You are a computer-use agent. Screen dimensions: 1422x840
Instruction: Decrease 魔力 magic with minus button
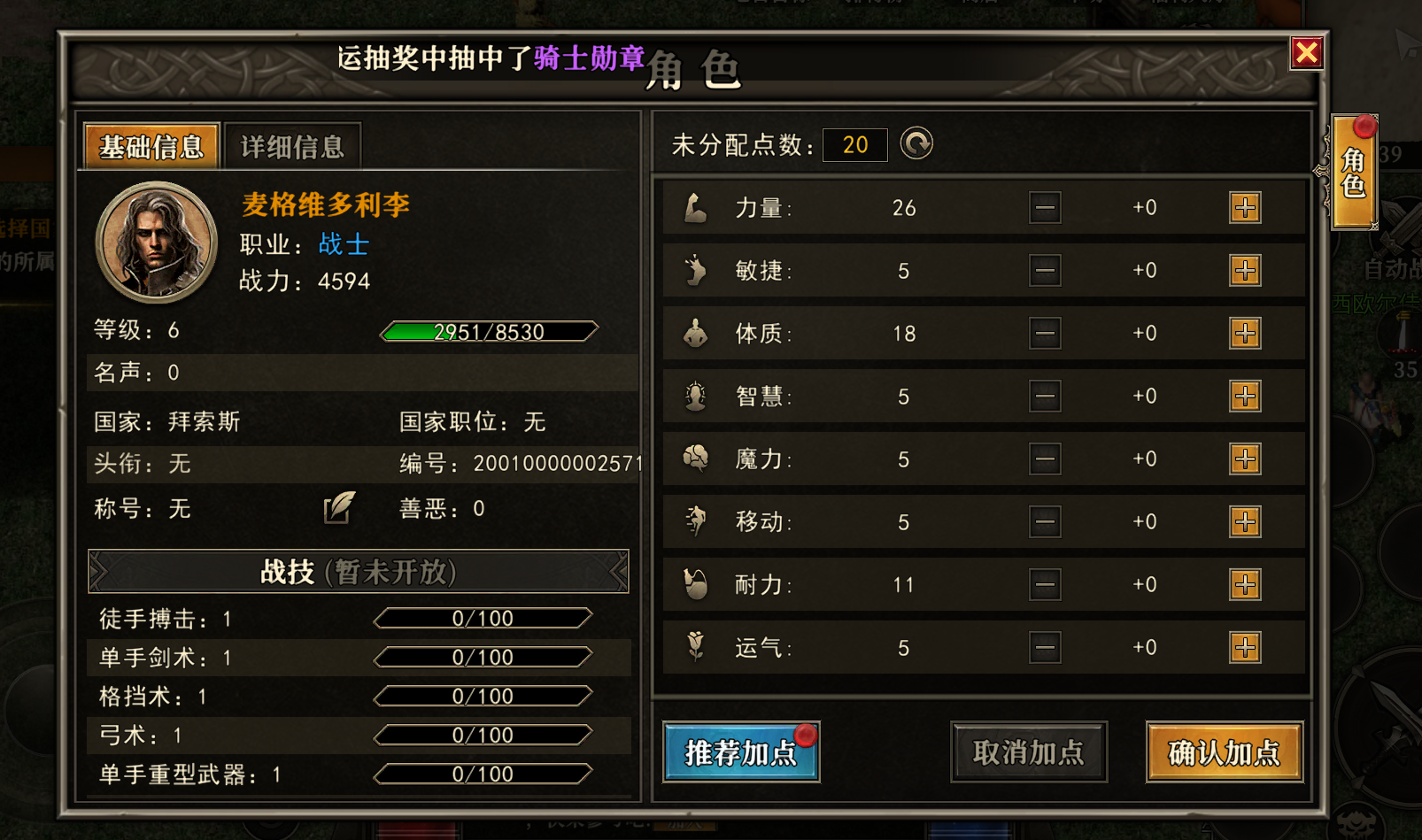pos(1045,459)
